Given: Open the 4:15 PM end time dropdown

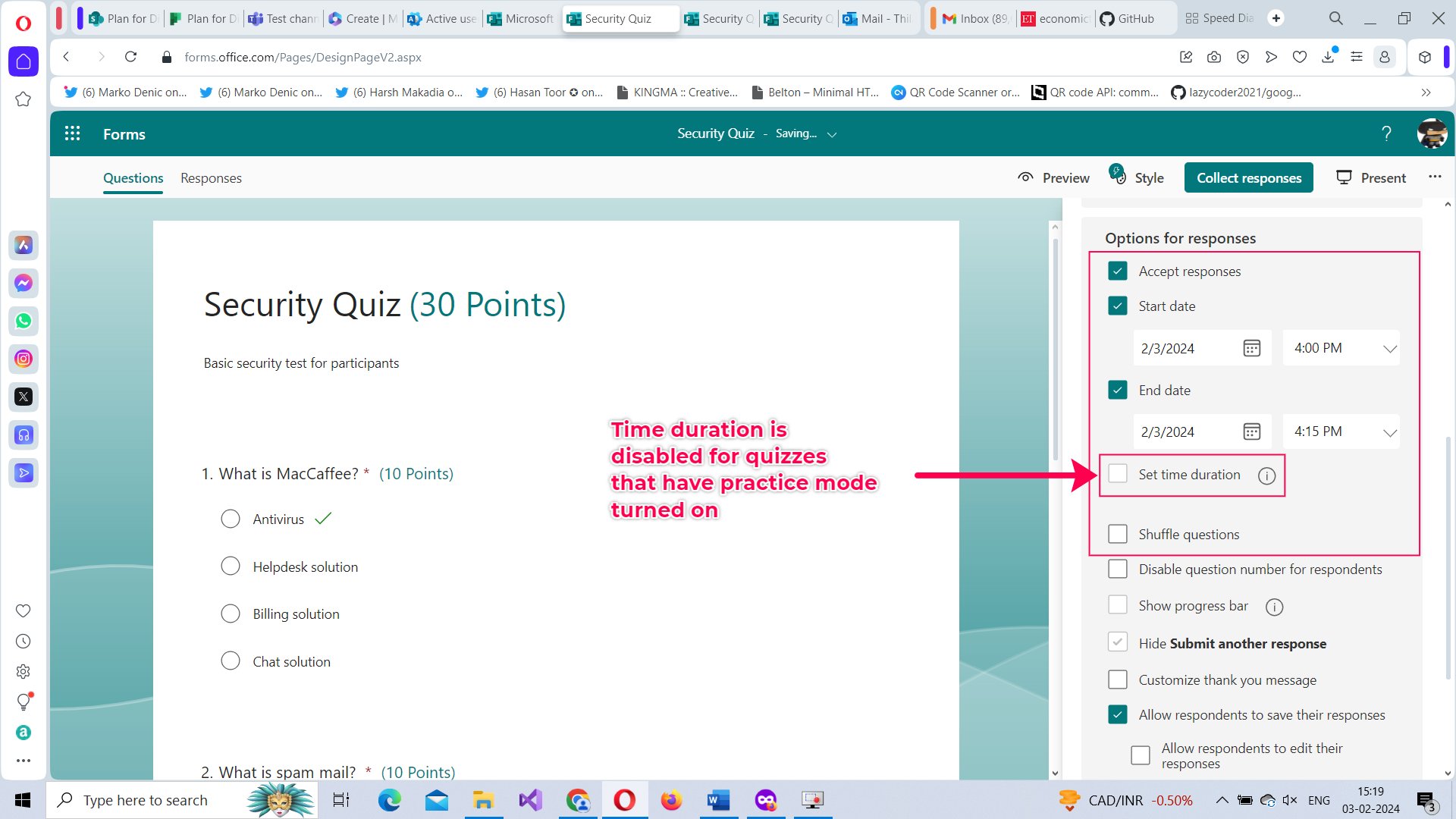Looking at the screenshot, I should click(x=1341, y=431).
